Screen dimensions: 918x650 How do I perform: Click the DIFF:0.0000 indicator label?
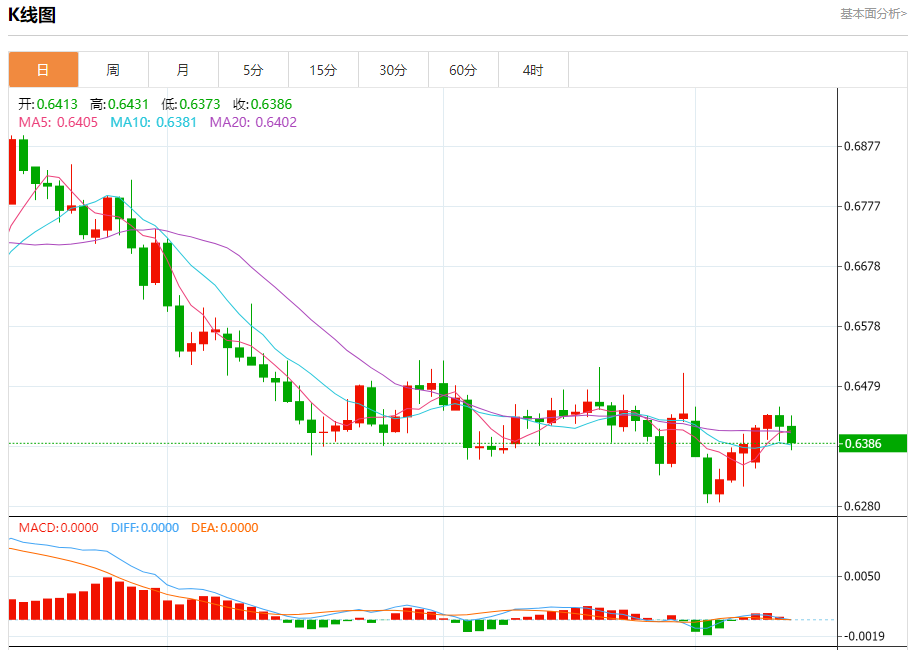tap(145, 528)
